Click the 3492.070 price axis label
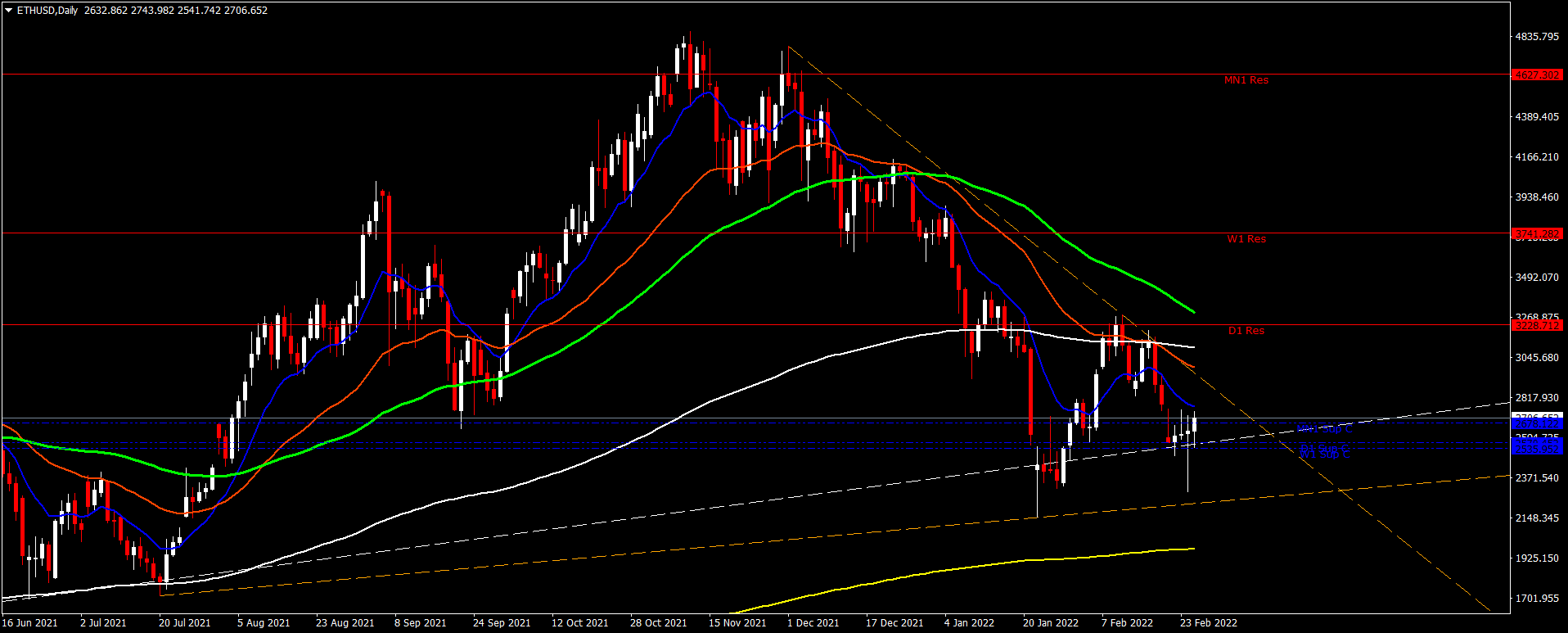The height and width of the screenshot is (633, 1568). (x=1537, y=278)
